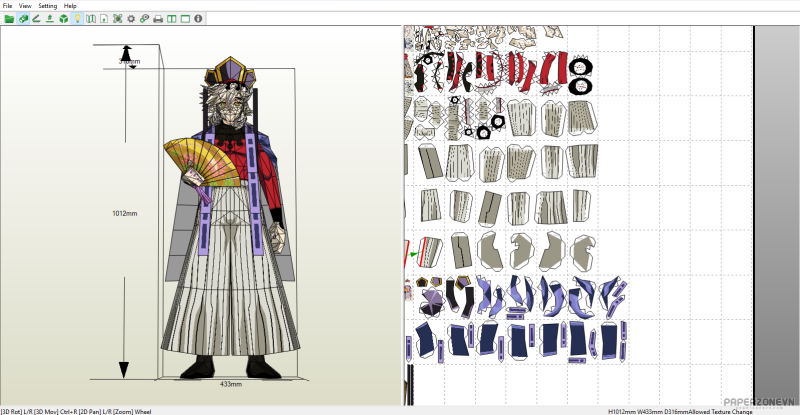This screenshot has width=800, height=415.
Task: Switch to split two-pane window layout
Action: 172,18
